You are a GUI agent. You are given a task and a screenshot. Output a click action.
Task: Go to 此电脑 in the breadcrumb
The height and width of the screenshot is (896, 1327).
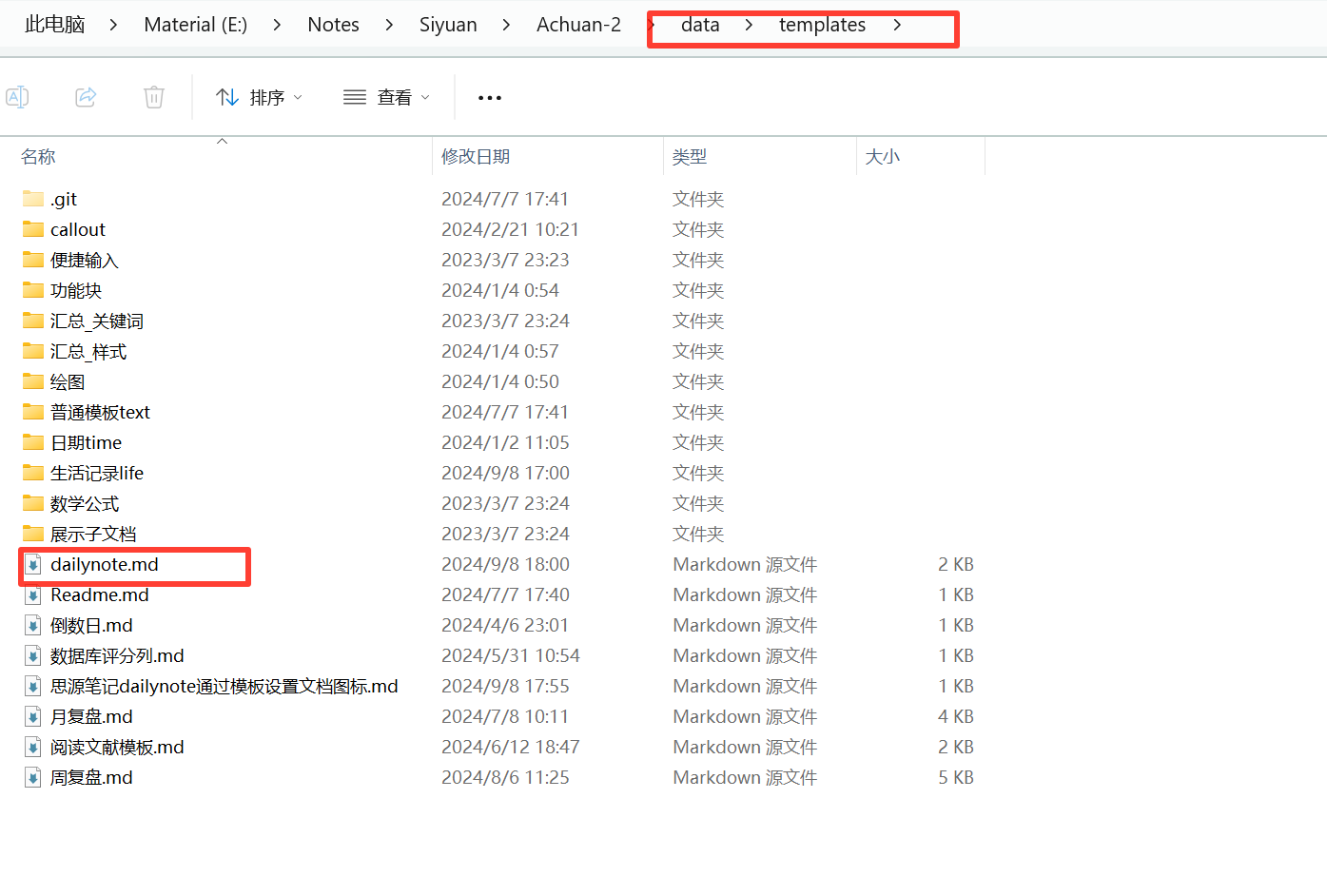54,25
